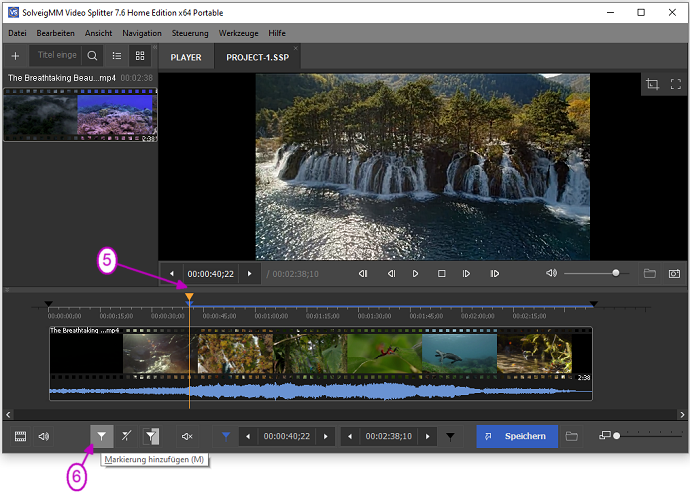Toggle video track display filmstrip icon
This screenshot has width=690, height=501.
pos(20,436)
